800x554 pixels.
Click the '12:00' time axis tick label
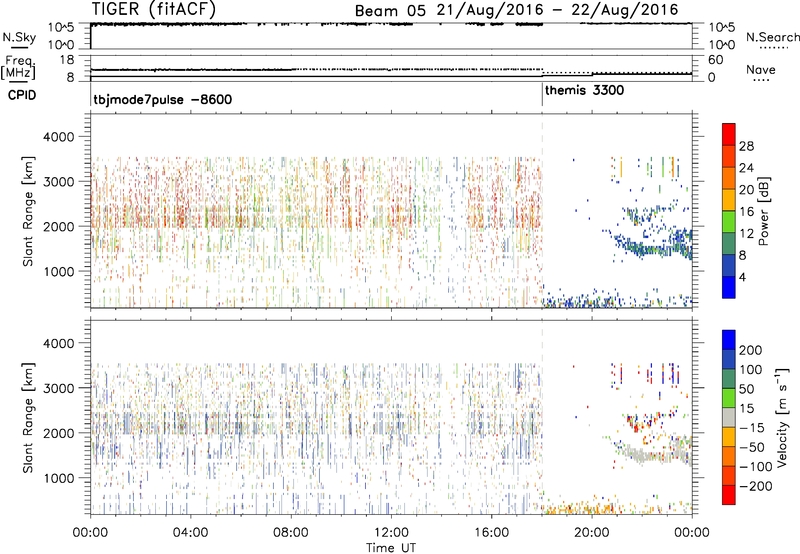[391, 532]
